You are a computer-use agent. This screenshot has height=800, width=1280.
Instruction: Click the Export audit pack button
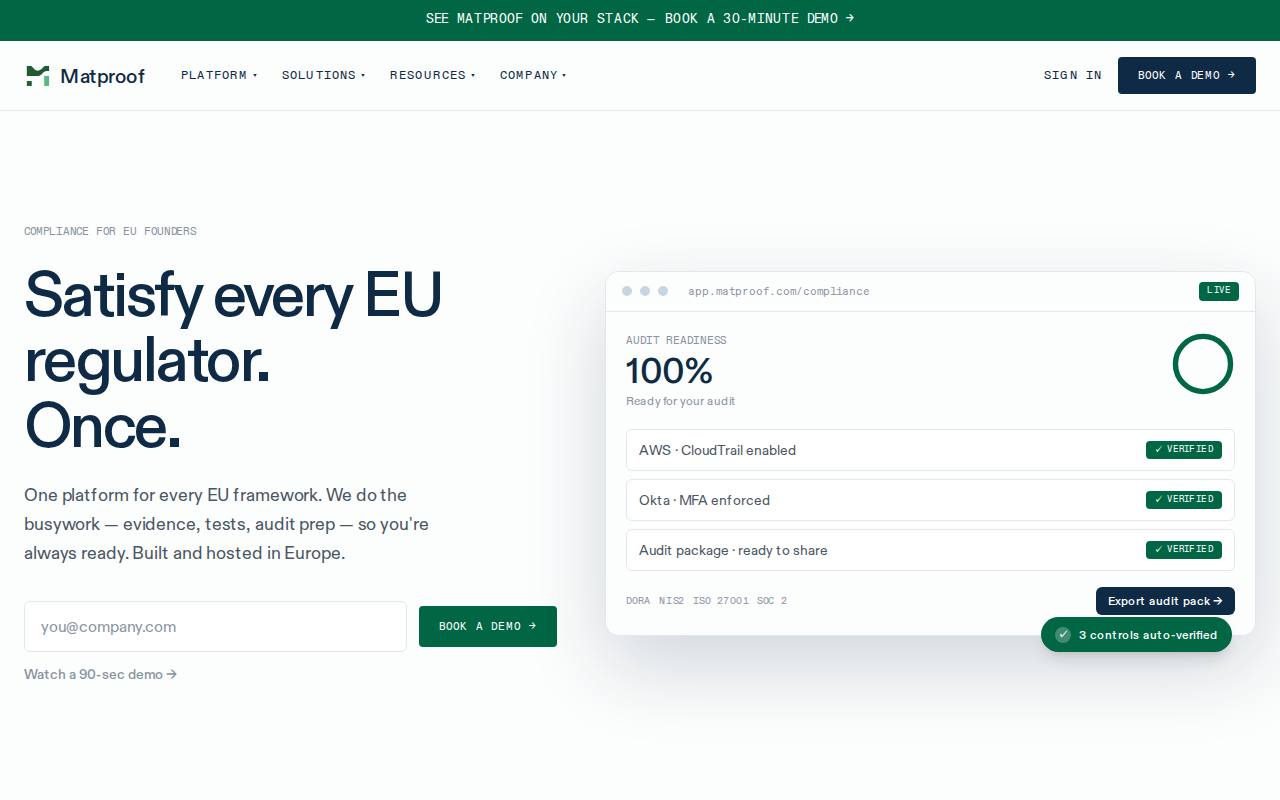coord(1165,601)
